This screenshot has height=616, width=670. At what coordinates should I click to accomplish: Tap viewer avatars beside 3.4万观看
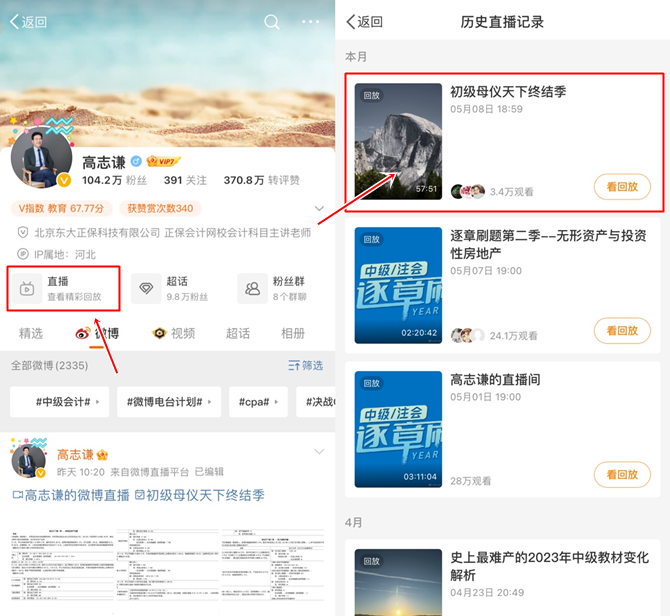[468, 192]
